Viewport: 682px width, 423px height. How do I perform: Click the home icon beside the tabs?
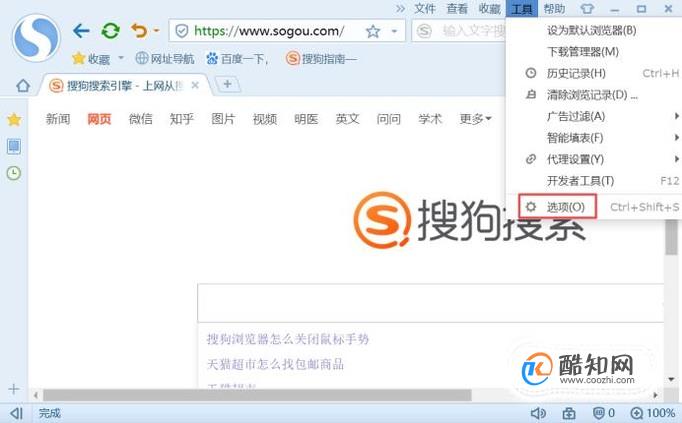(x=23, y=86)
